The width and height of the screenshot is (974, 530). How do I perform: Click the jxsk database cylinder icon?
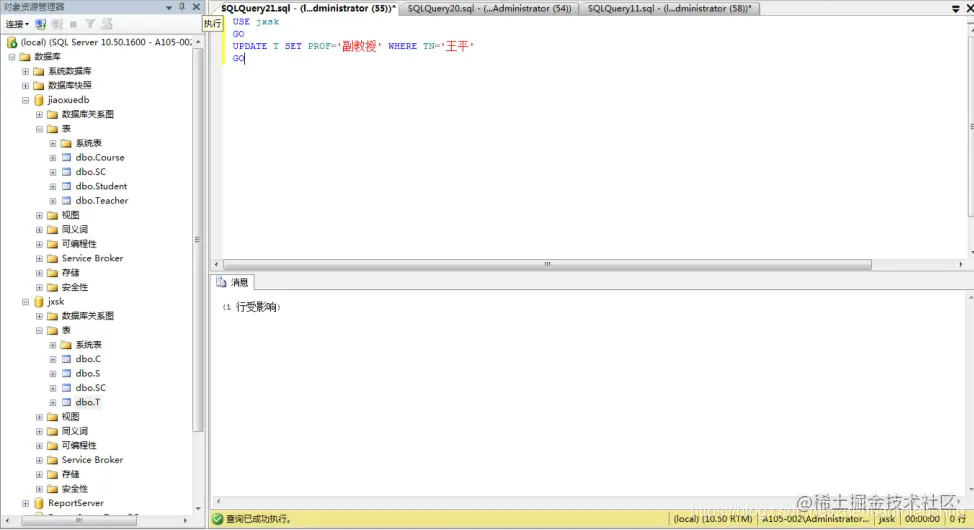(39, 301)
